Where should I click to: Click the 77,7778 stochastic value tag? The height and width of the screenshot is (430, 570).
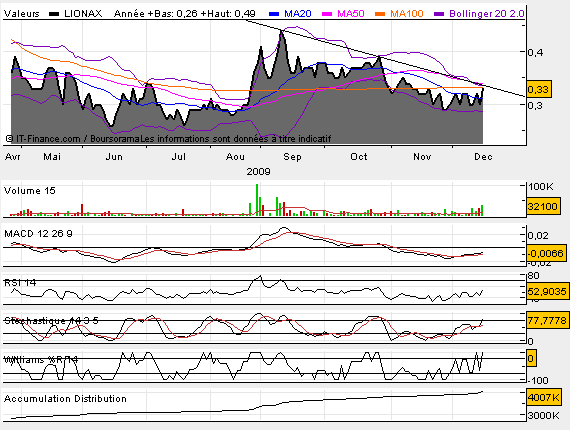pyautogui.click(x=547, y=321)
